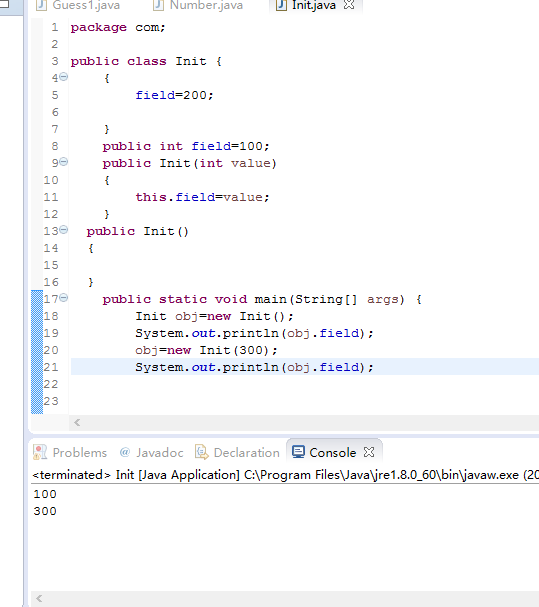Close the Console view
Screen dimensions: 539x607
[x=369, y=452]
